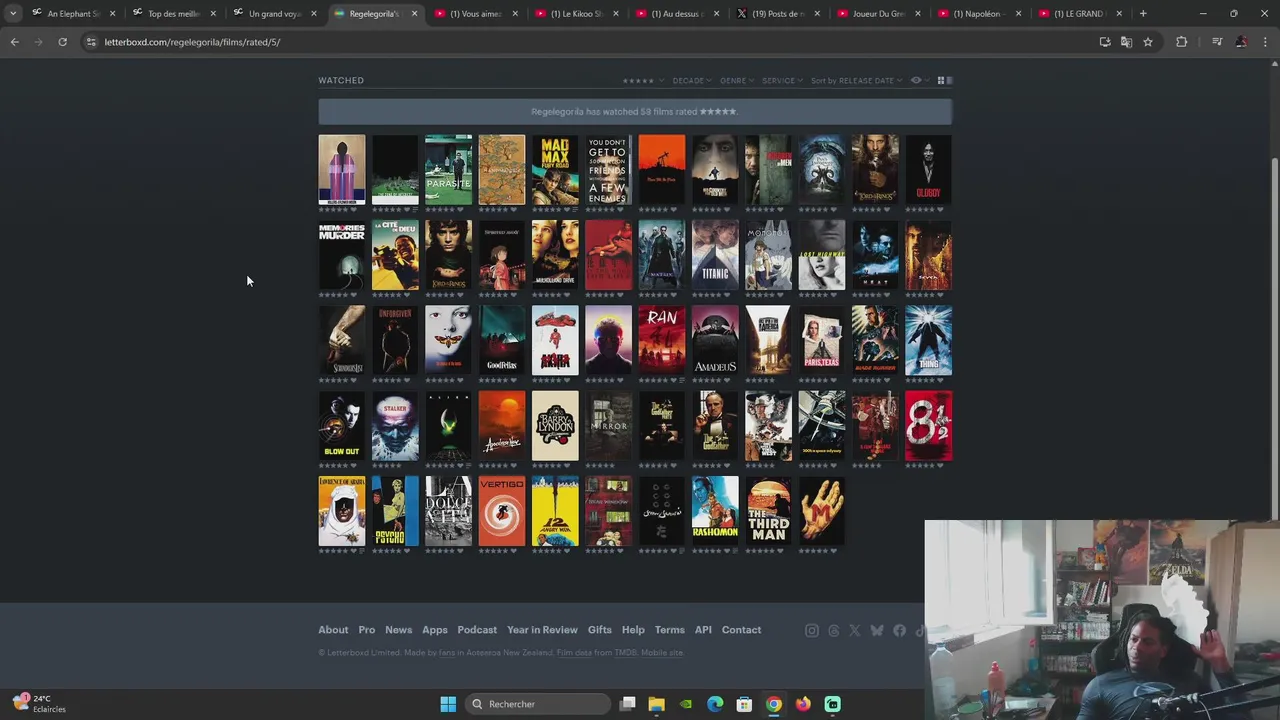Open the Windows Start button
1280x720 pixels.
tap(448, 704)
